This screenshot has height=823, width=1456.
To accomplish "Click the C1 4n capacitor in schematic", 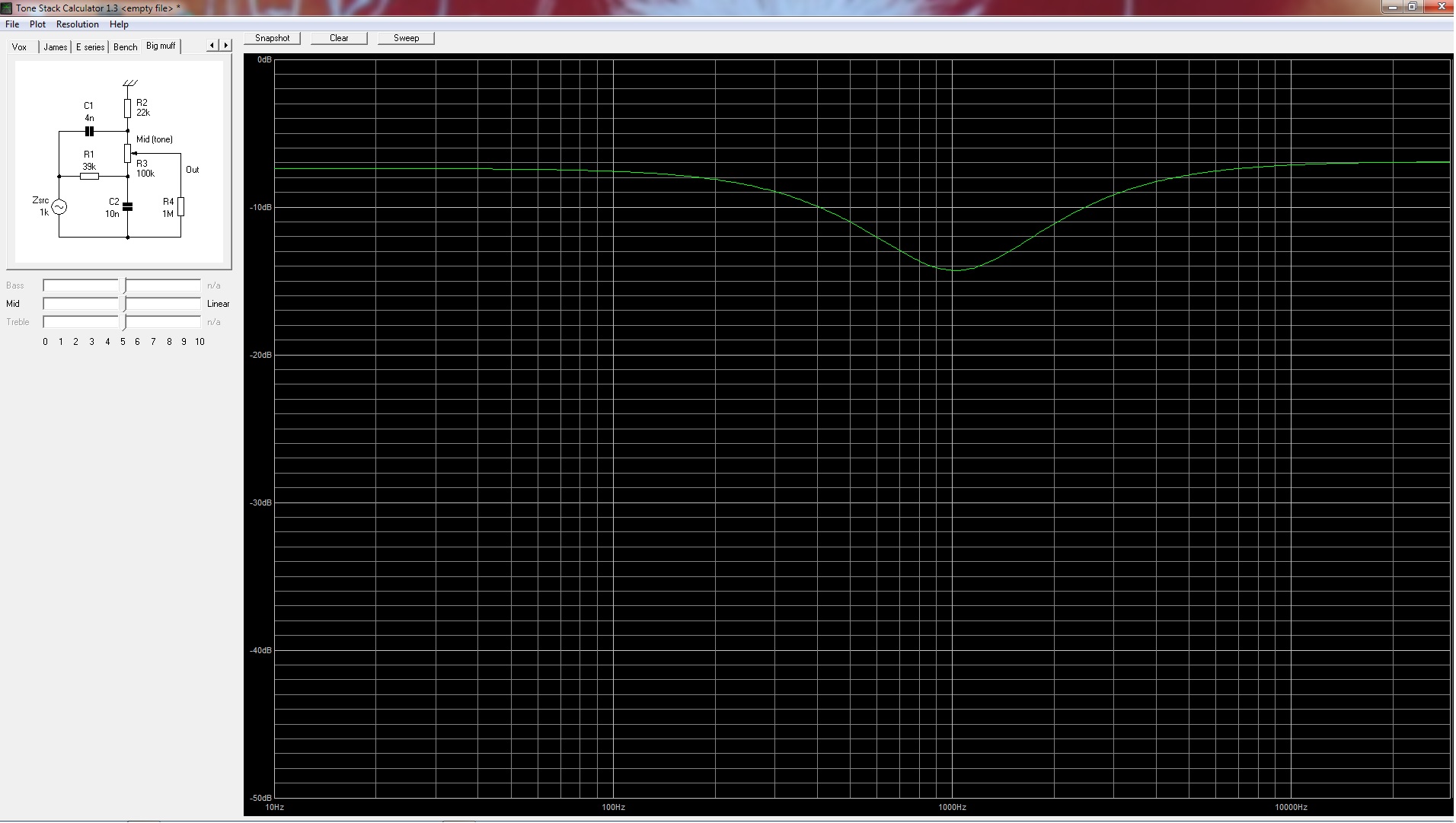I will (89, 131).
